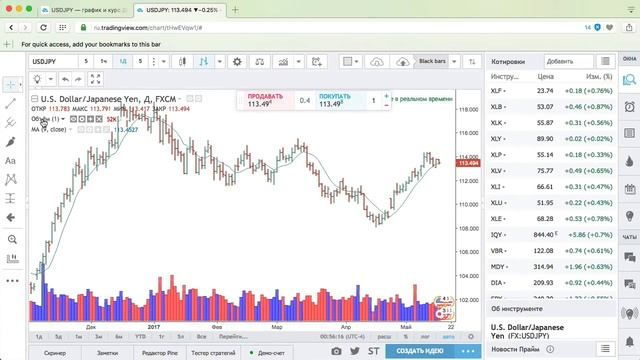
Task: Take chart snapshot with camera icon
Action: (x=336, y=351)
